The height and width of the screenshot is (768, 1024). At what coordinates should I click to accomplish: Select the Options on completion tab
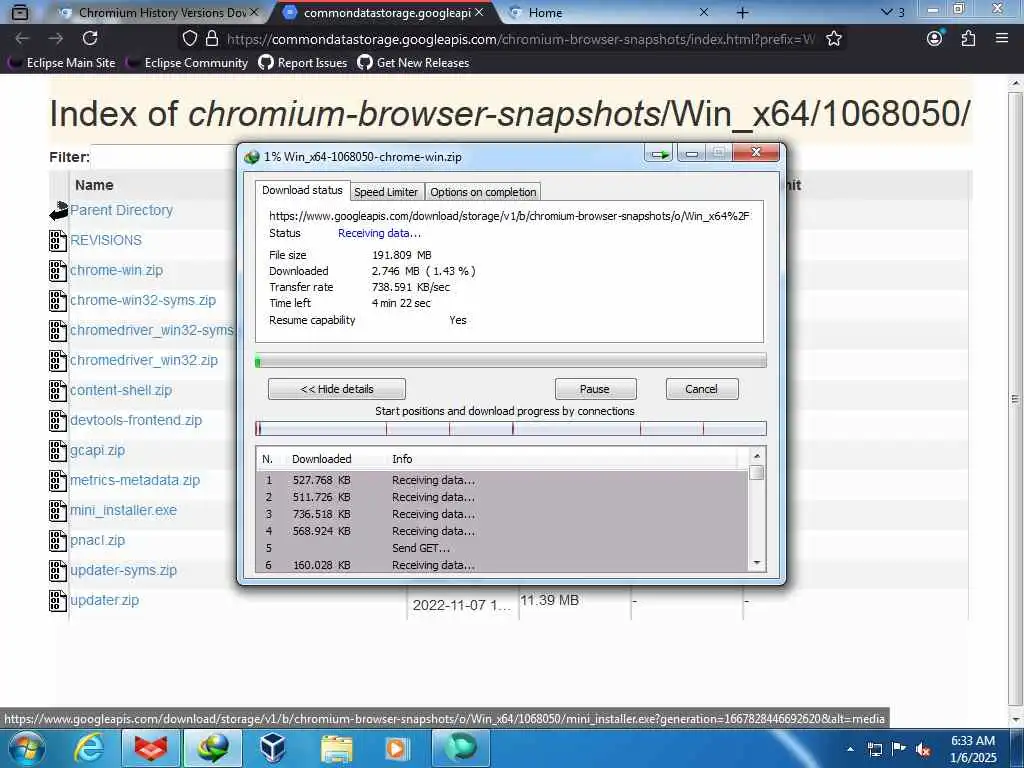click(x=483, y=192)
